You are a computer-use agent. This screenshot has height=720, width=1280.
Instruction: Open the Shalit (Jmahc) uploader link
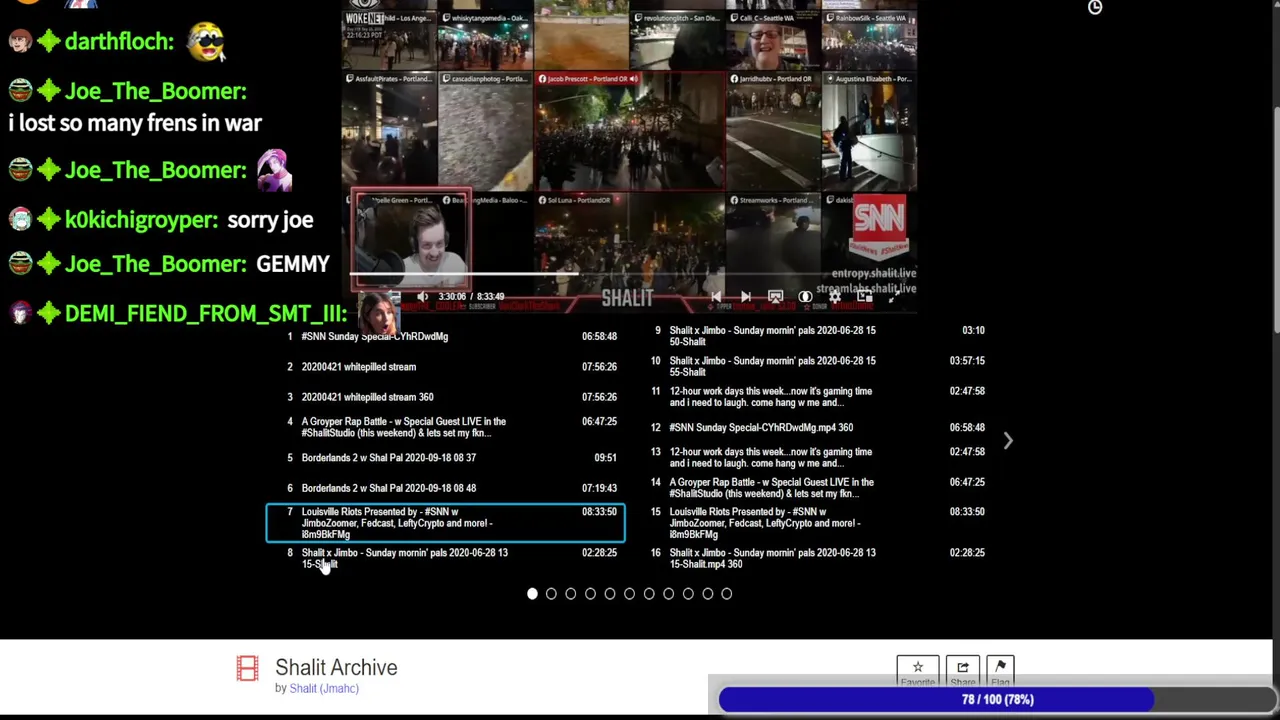tap(324, 688)
